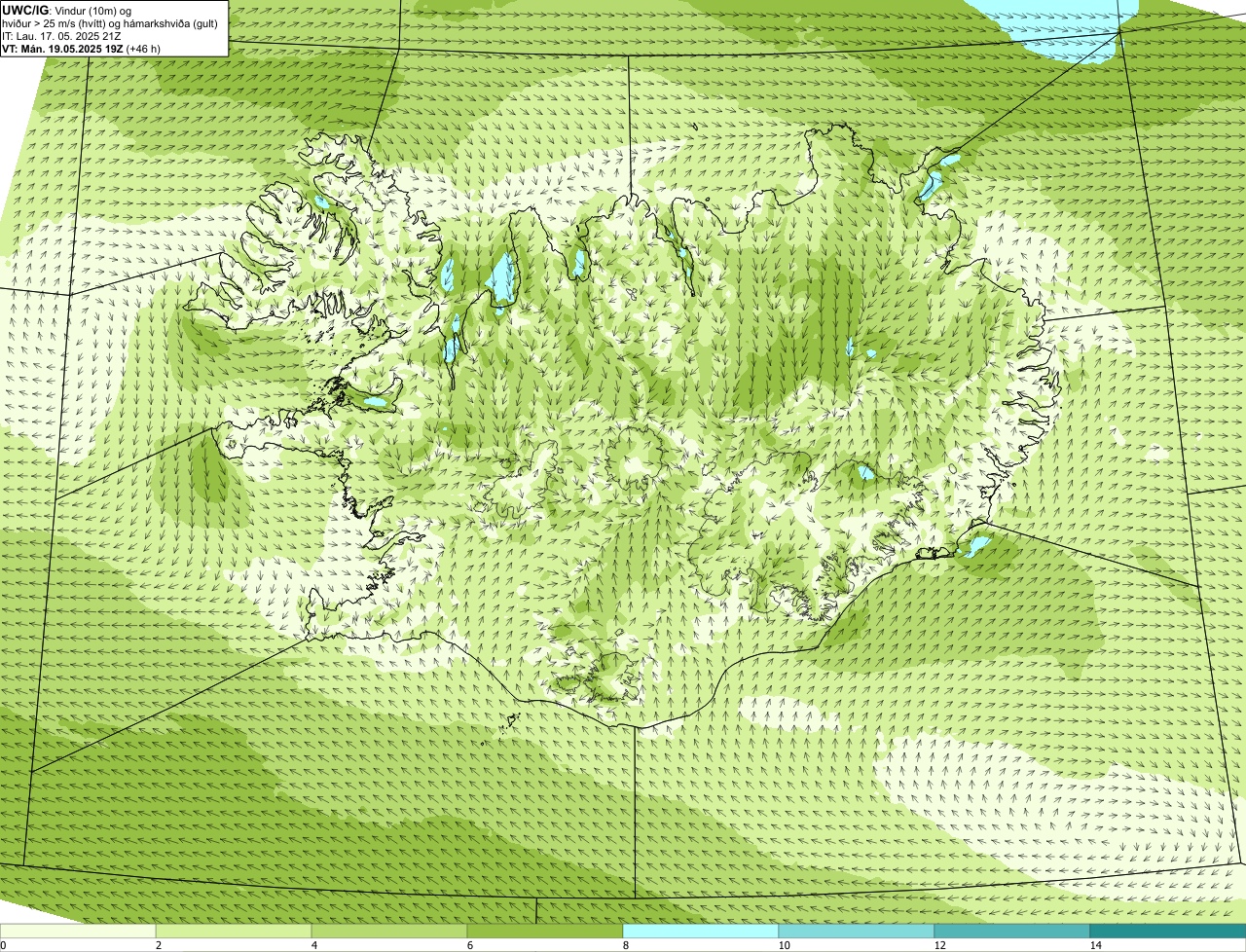
Task: Click the 'IT: Lau. 17. 05. 2025 21Z' line
Action: point(62,36)
